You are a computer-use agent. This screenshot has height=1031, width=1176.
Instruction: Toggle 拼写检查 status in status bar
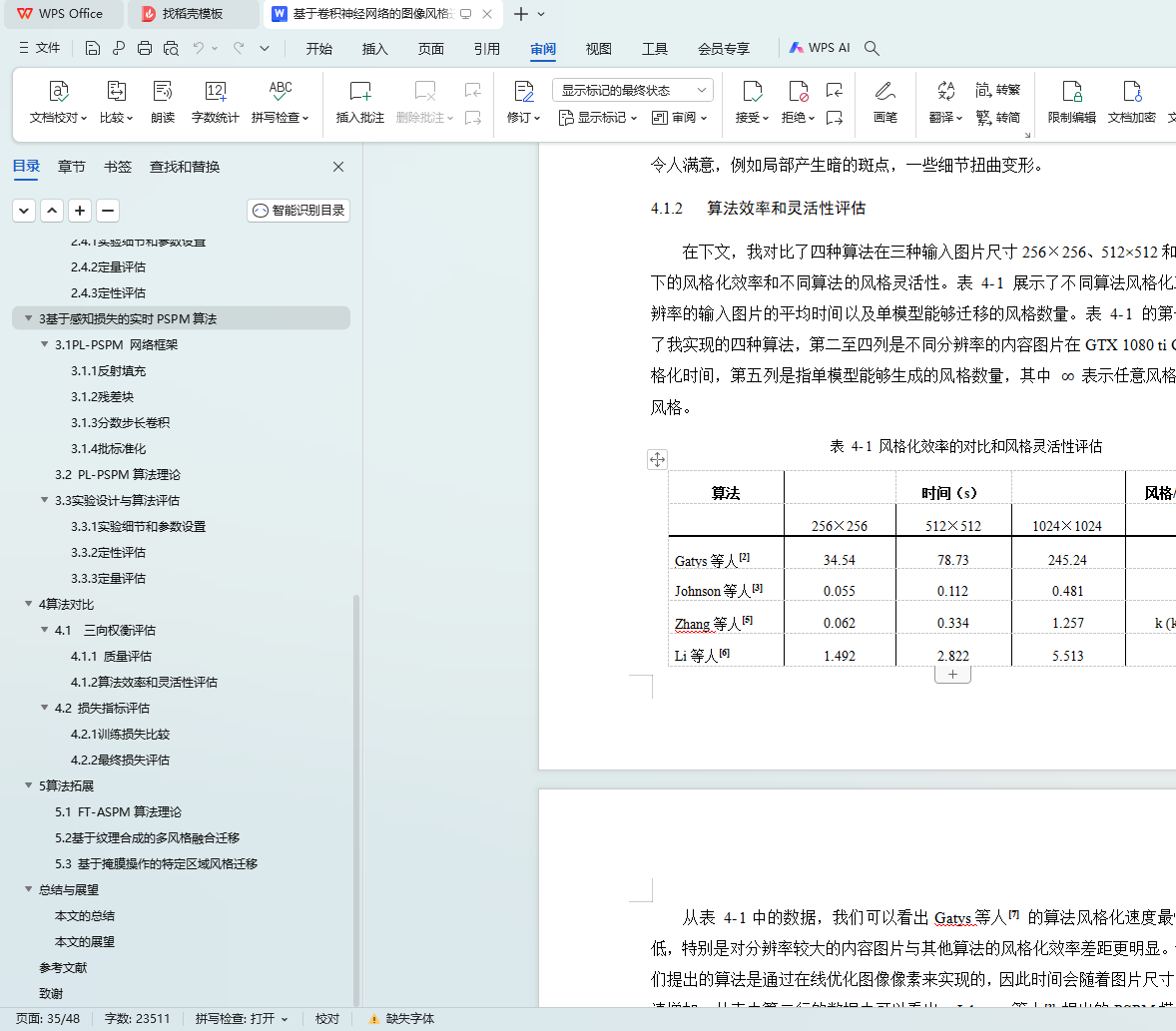coord(242,1019)
